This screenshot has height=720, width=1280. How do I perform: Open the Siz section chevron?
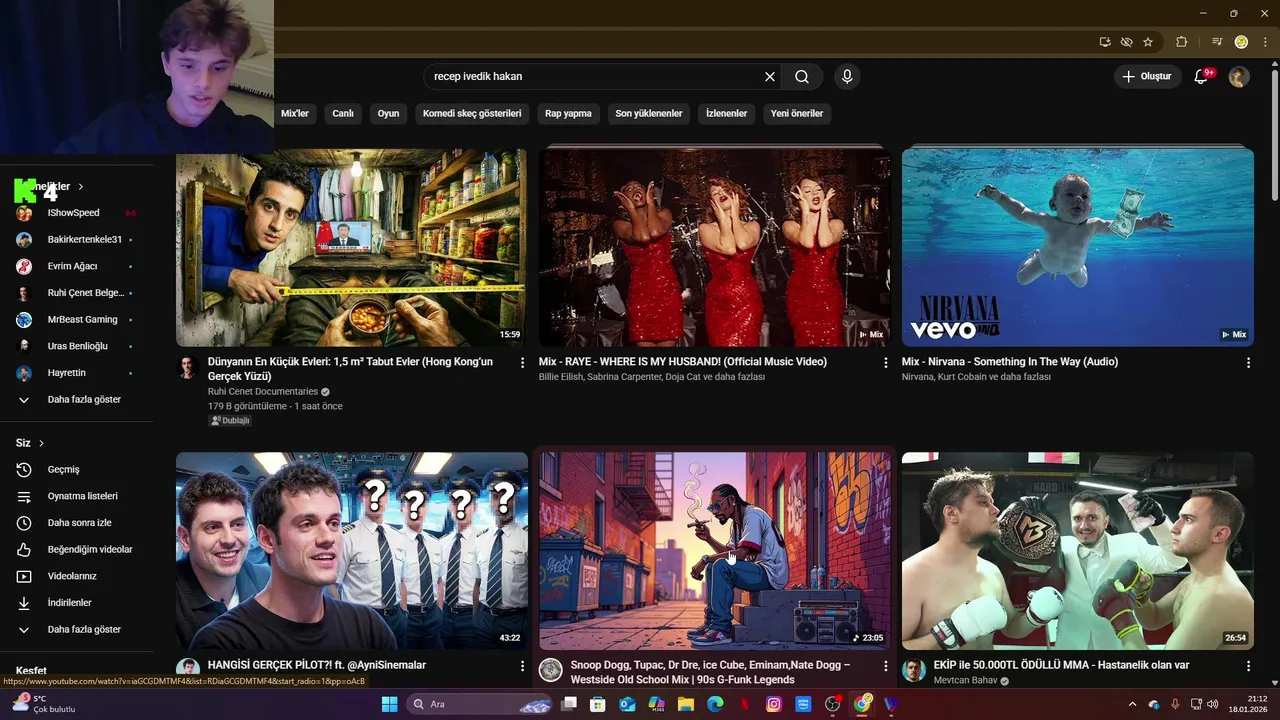[x=41, y=443]
